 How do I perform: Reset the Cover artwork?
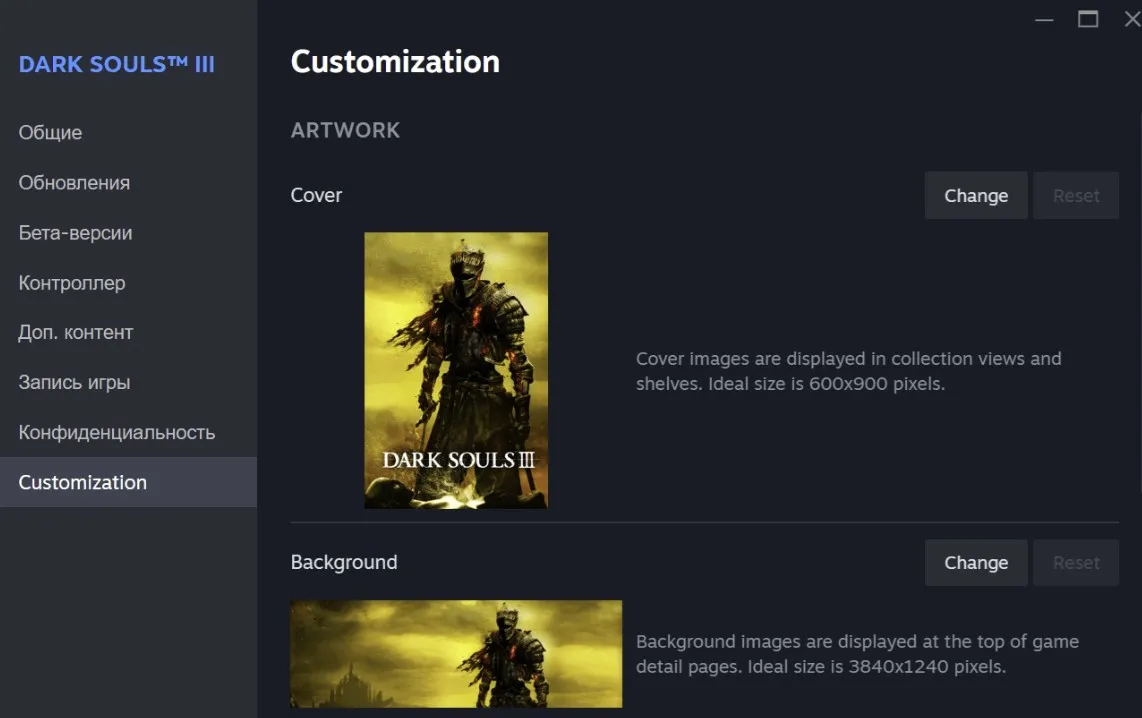(x=1076, y=195)
